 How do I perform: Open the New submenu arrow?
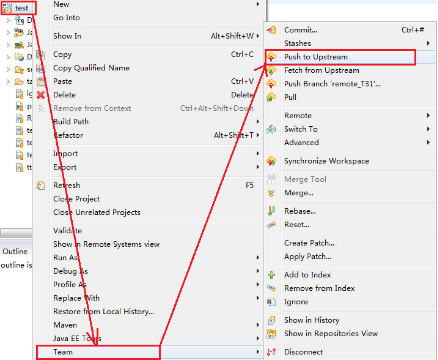[x=258, y=4]
